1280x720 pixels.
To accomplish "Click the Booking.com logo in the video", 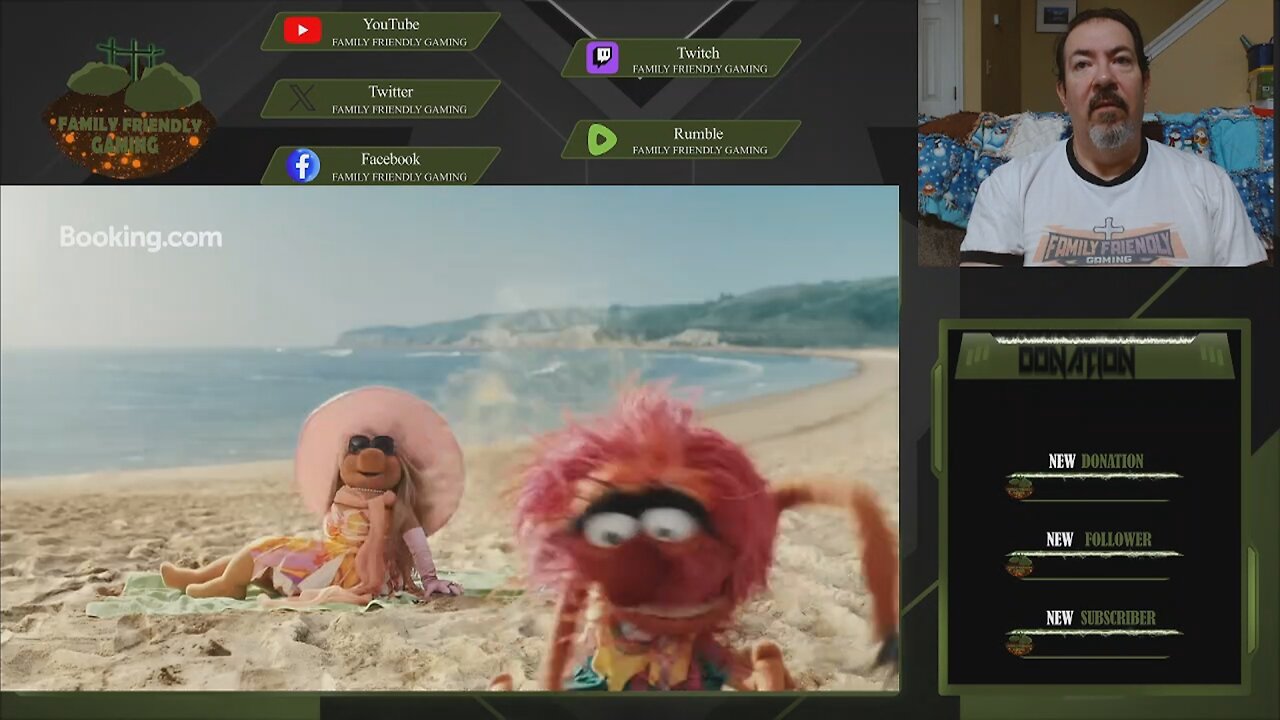I will [x=141, y=237].
